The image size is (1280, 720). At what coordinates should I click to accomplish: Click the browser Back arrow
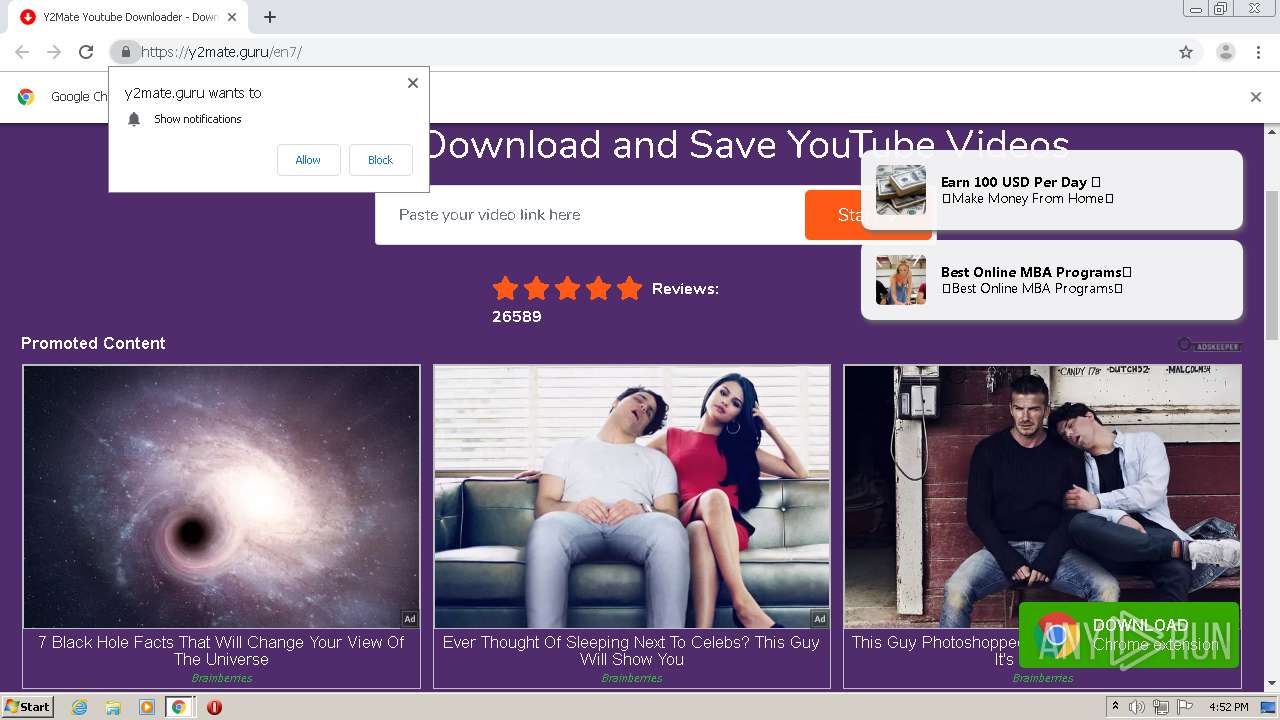pos(22,52)
